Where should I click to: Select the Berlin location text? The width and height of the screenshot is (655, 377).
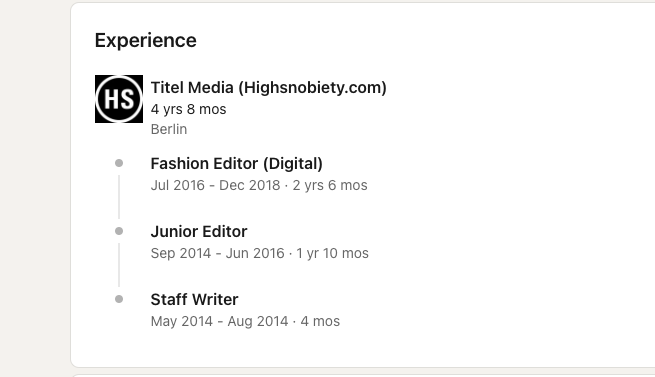coord(169,129)
